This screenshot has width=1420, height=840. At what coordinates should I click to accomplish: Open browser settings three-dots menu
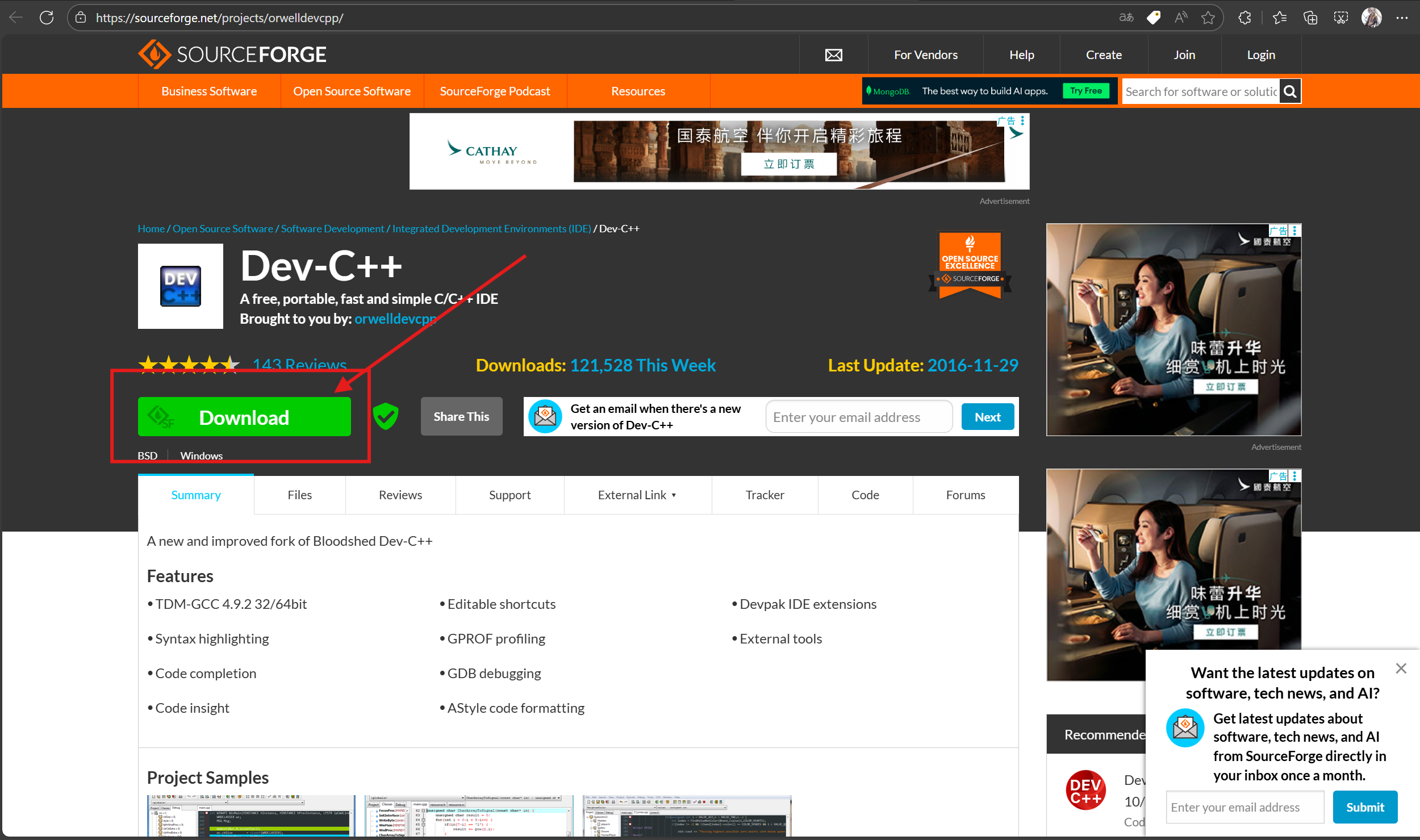point(1402,18)
